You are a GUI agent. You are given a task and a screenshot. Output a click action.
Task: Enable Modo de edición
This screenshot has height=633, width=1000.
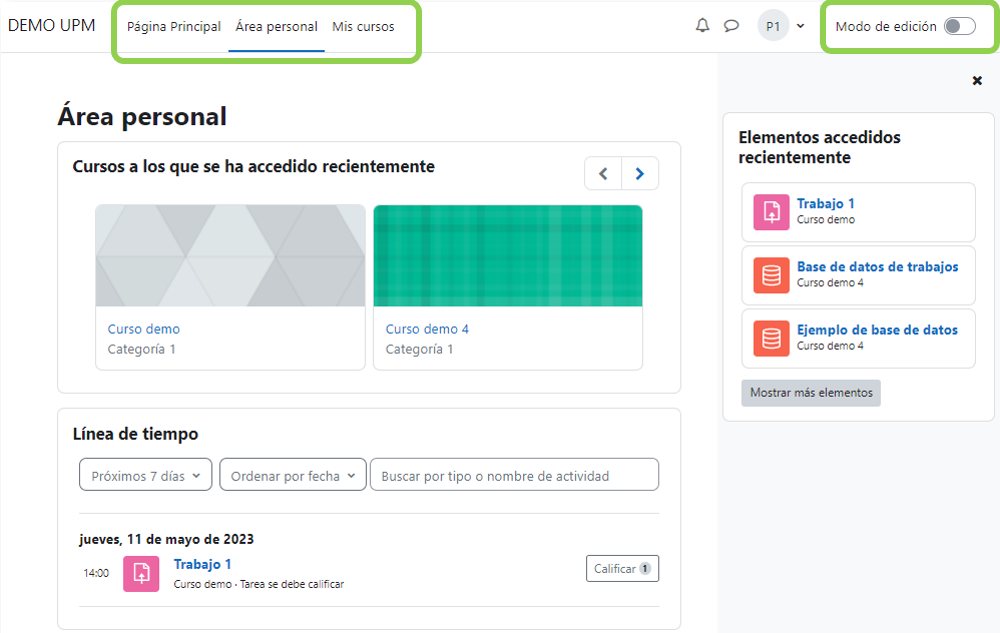[957, 26]
